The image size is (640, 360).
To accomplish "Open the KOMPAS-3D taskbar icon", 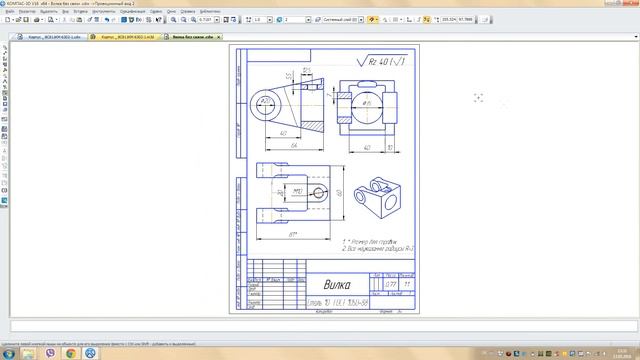I will [90, 353].
